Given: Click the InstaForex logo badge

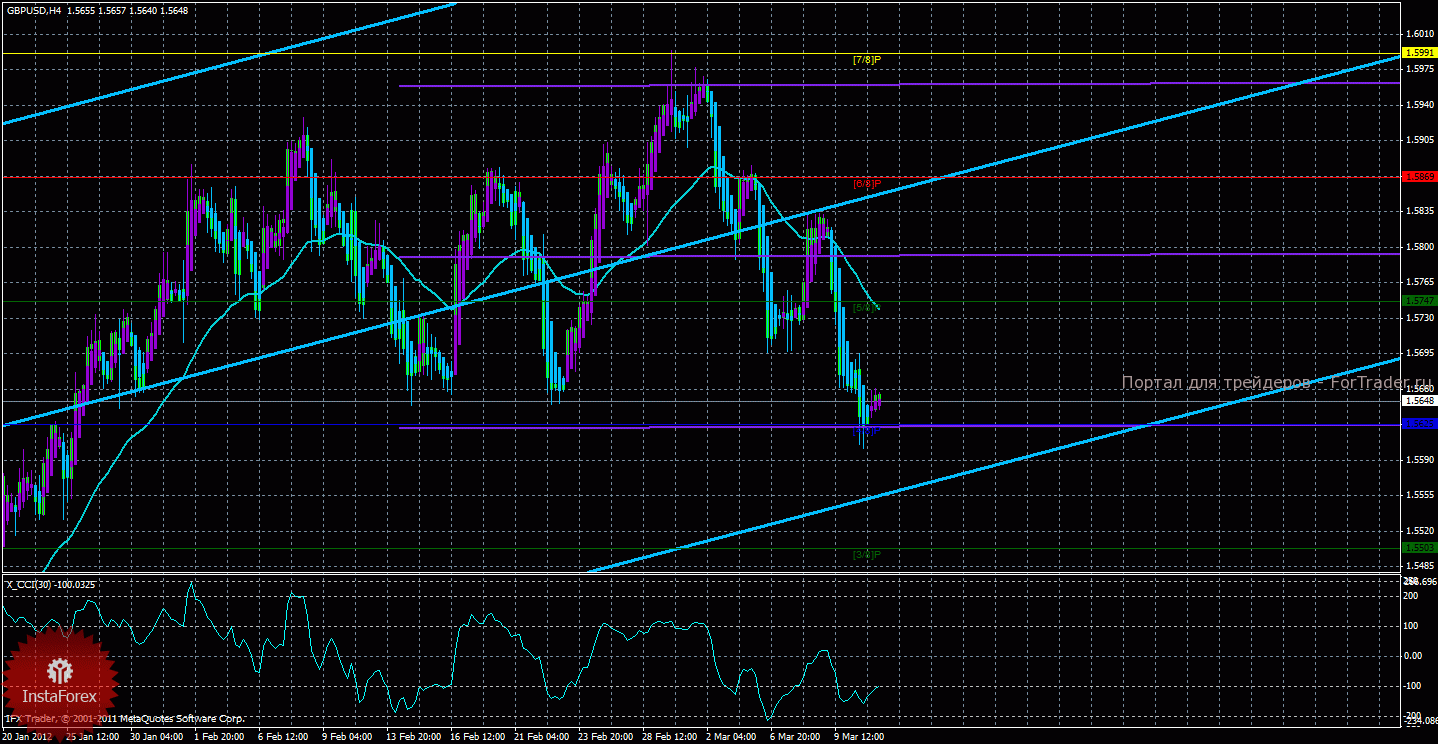Looking at the screenshot, I should click(x=60, y=679).
